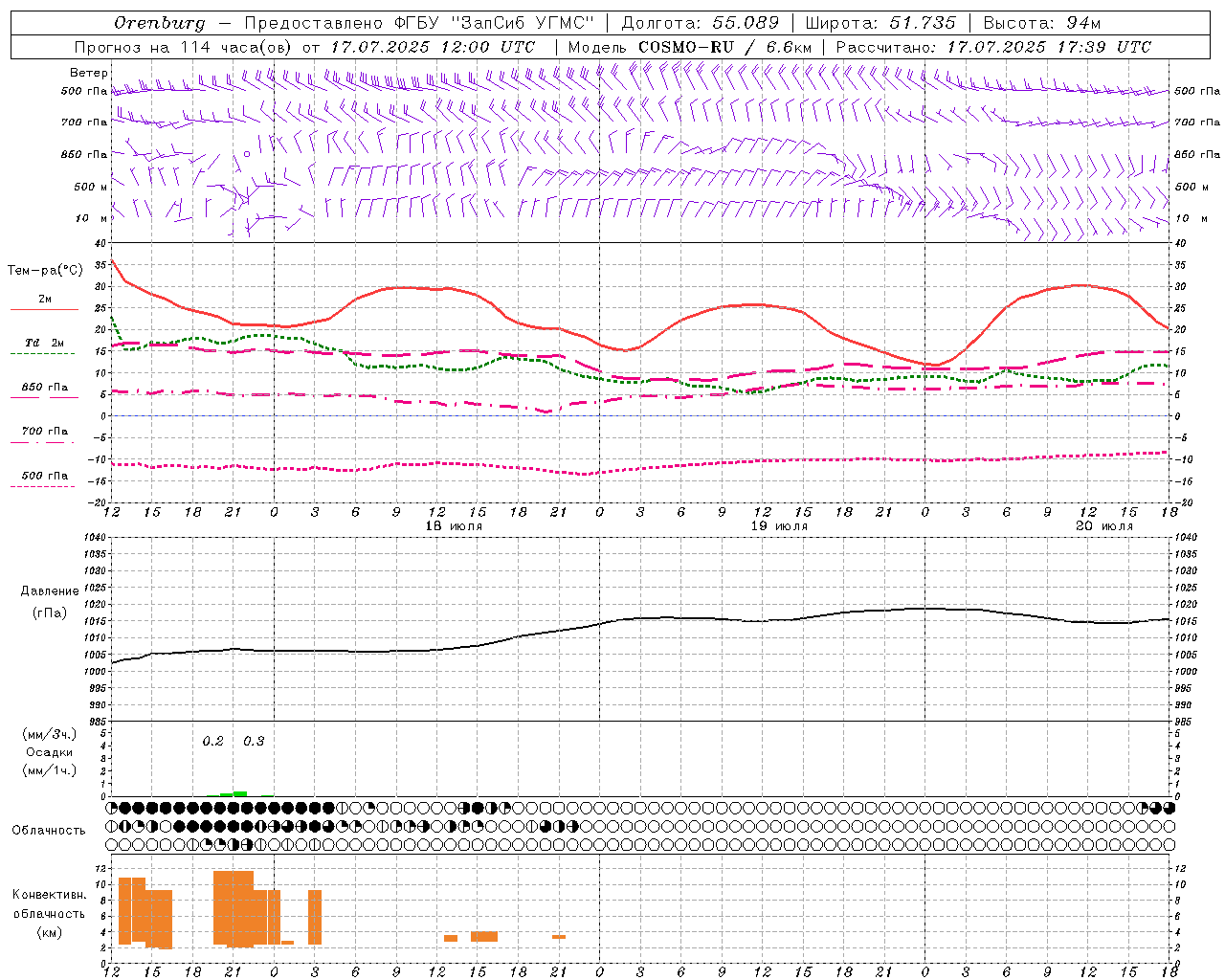Click "19 июля" date label under temperature chart
Screen dimensions: 1225x980
coord(779,526)
